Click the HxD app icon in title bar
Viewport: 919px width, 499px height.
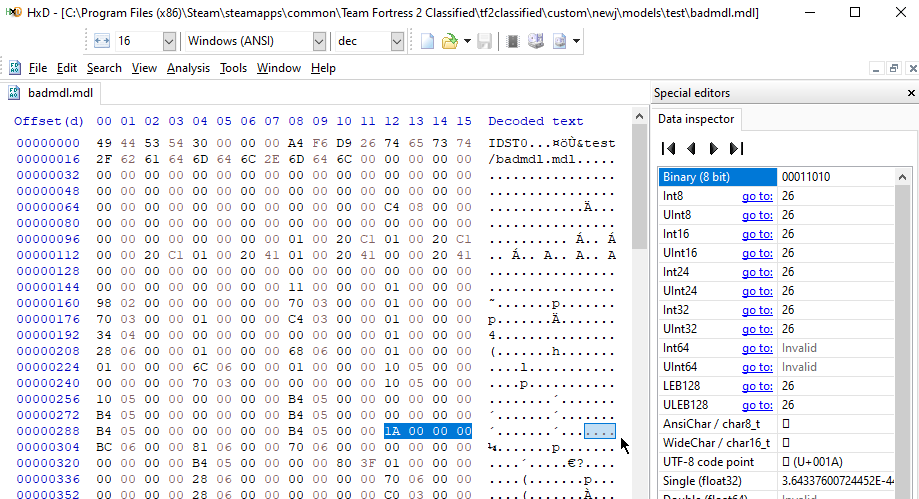point(15,12)
